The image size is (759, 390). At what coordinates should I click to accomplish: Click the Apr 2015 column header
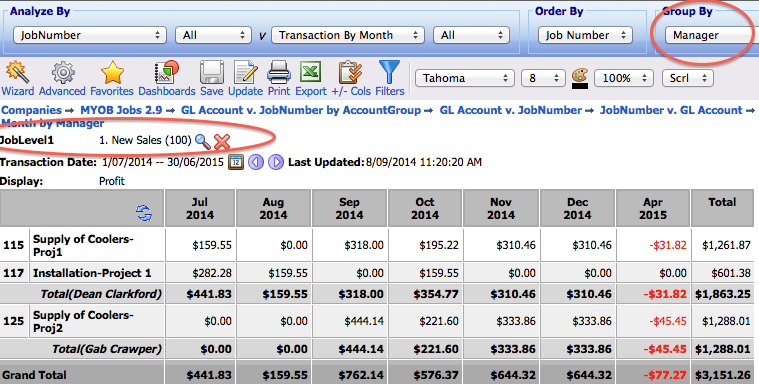[x=653, y=209]
